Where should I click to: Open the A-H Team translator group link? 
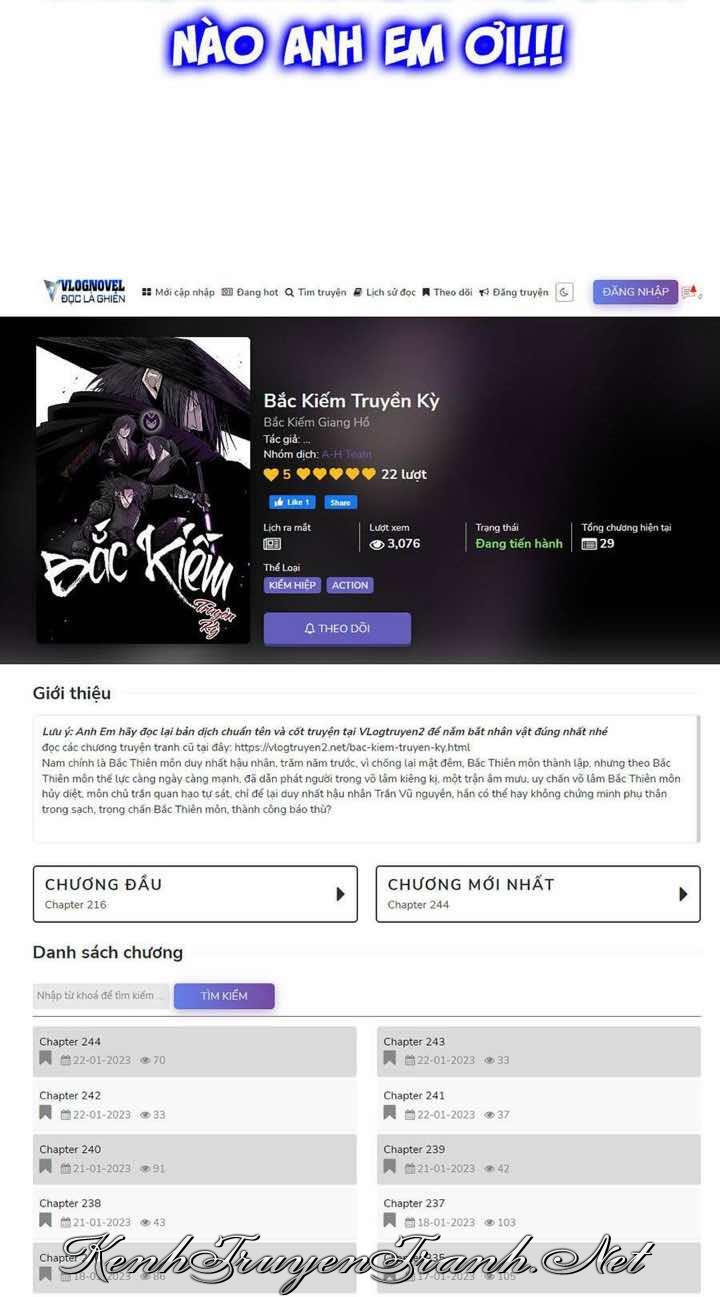[346, 454]
